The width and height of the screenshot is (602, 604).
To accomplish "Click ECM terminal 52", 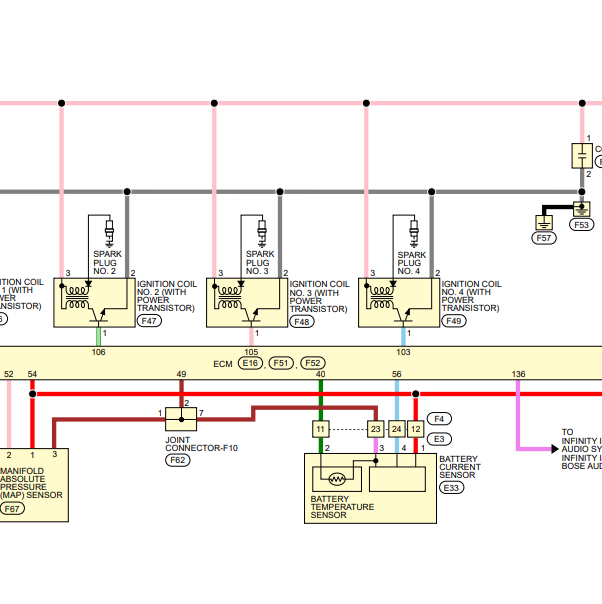I will [x=8, y=374].
